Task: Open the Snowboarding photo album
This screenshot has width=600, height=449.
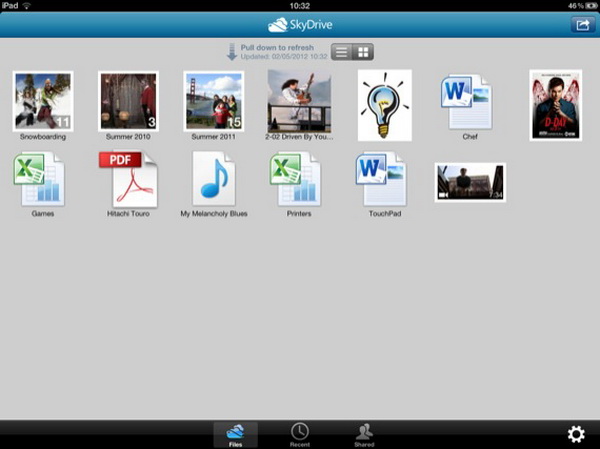Action: (x=43, y=101)
